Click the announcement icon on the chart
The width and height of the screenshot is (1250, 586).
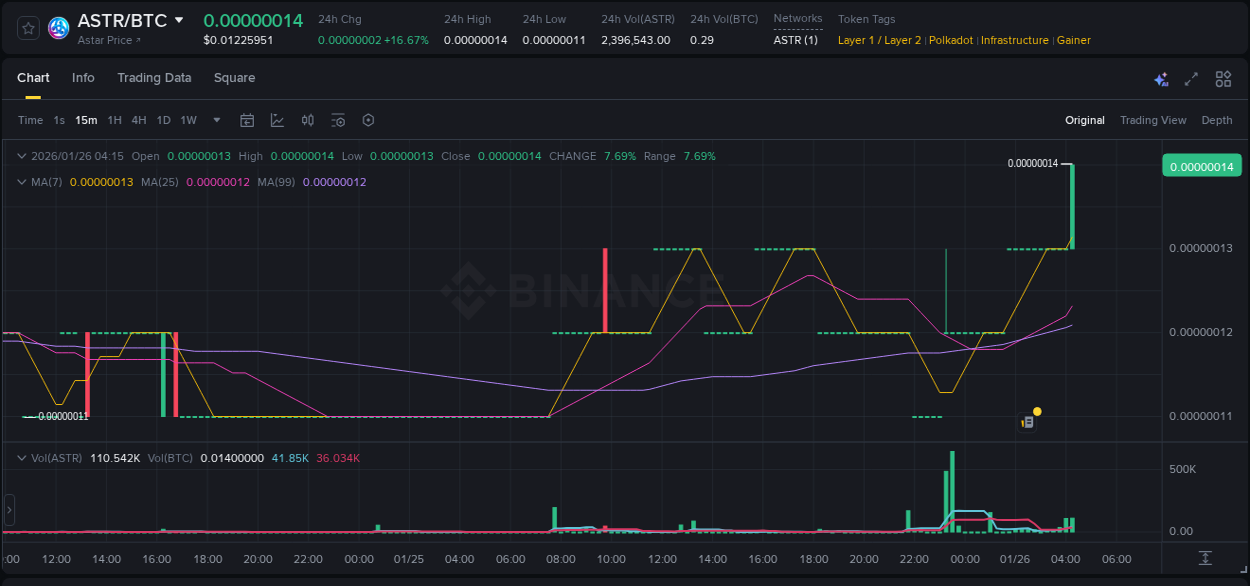tap(1026, 421)
